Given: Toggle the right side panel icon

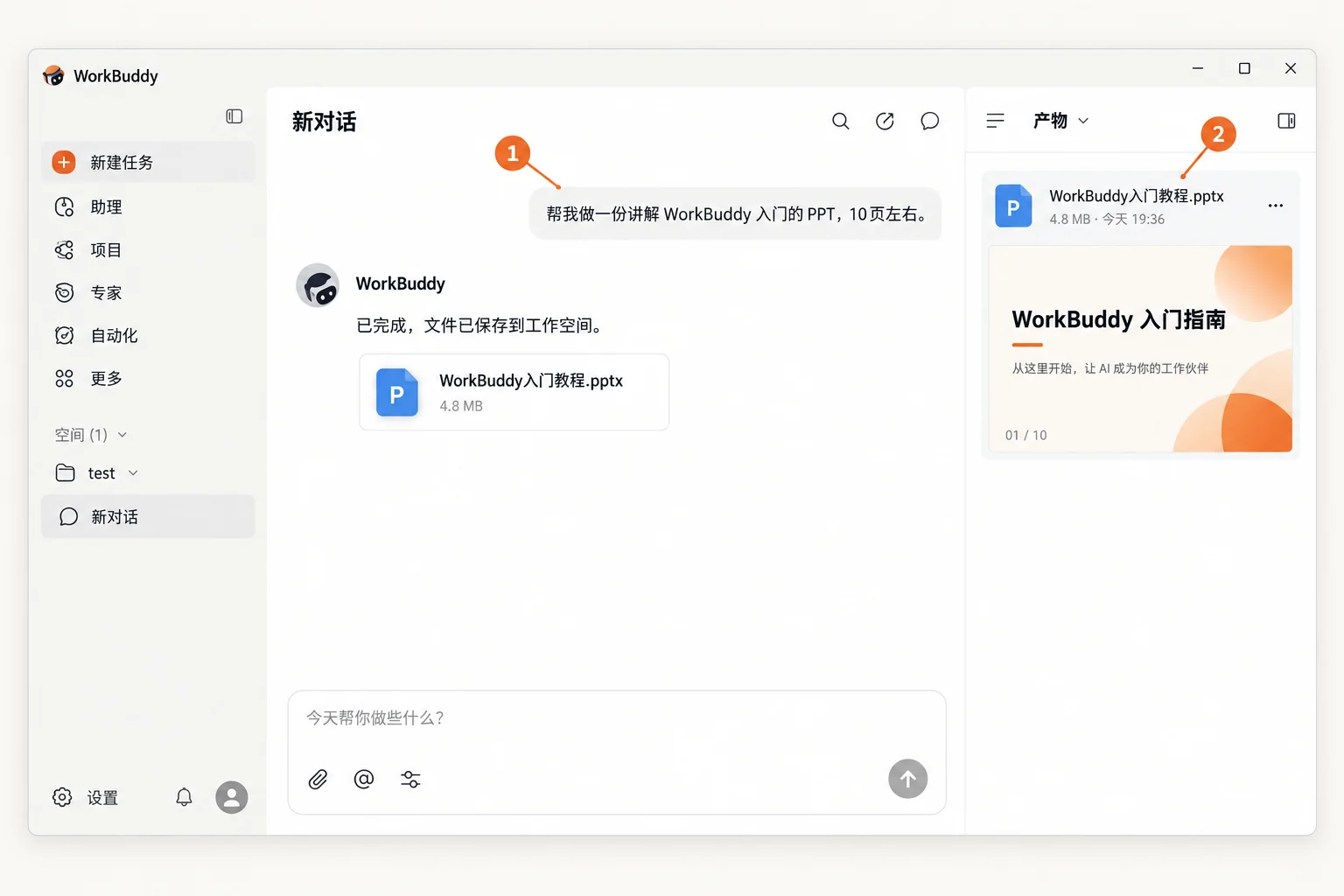Looking at the screenshot, I should pos(1286,121).
